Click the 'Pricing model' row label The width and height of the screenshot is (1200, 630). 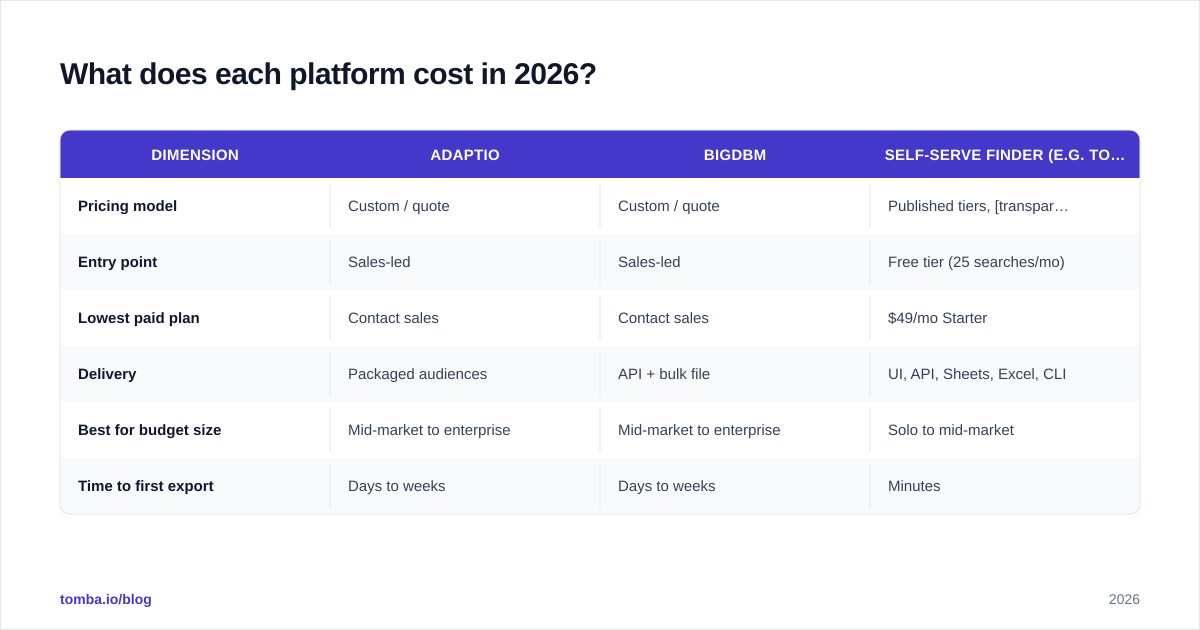pyautogui.click(x=127, y=206)
